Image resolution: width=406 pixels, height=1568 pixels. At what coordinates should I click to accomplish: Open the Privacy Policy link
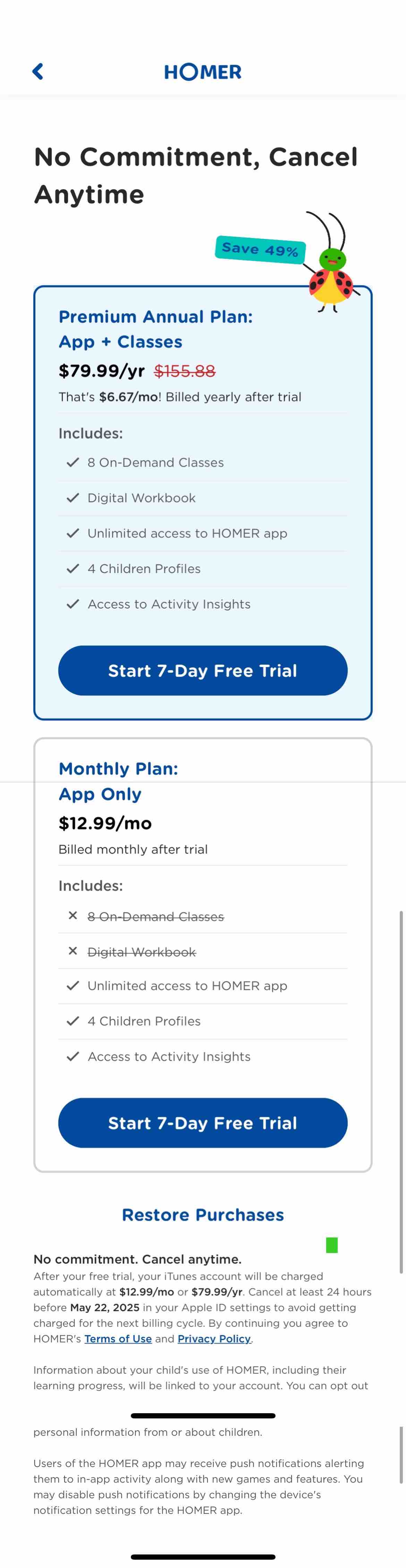(x=214, y=1339)
